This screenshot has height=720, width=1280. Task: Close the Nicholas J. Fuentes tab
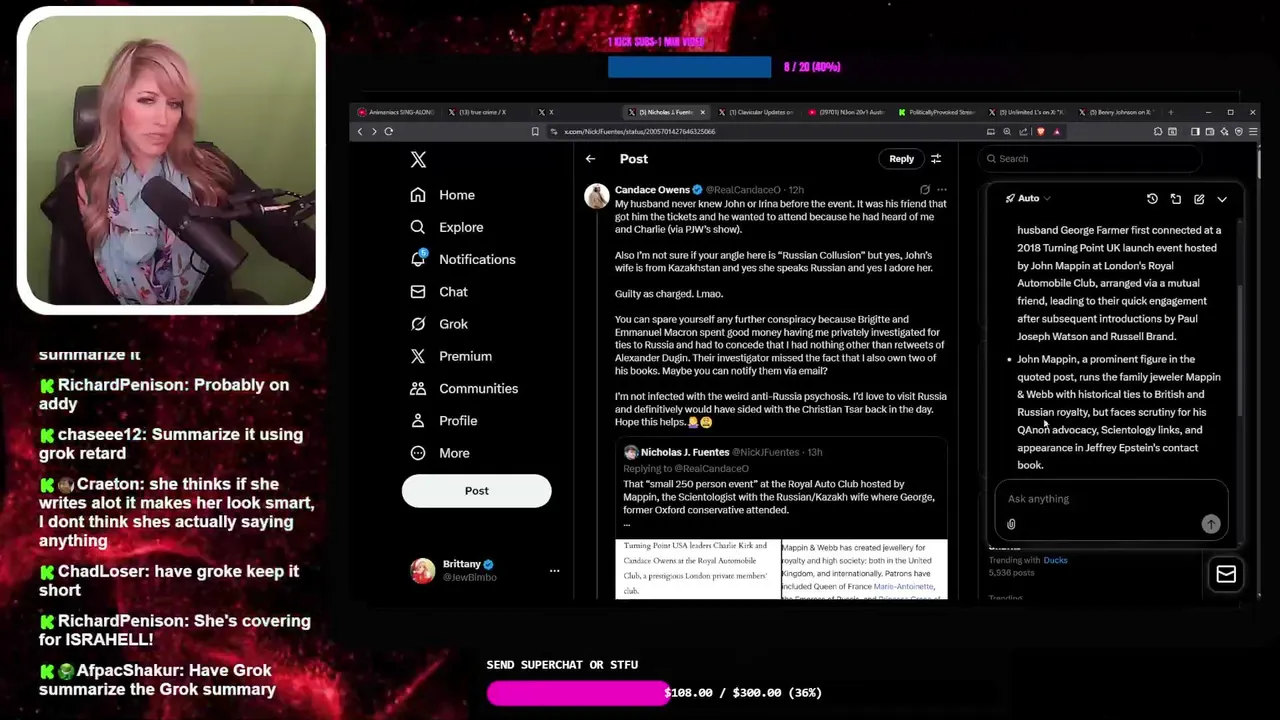click(x=703, y=112)
